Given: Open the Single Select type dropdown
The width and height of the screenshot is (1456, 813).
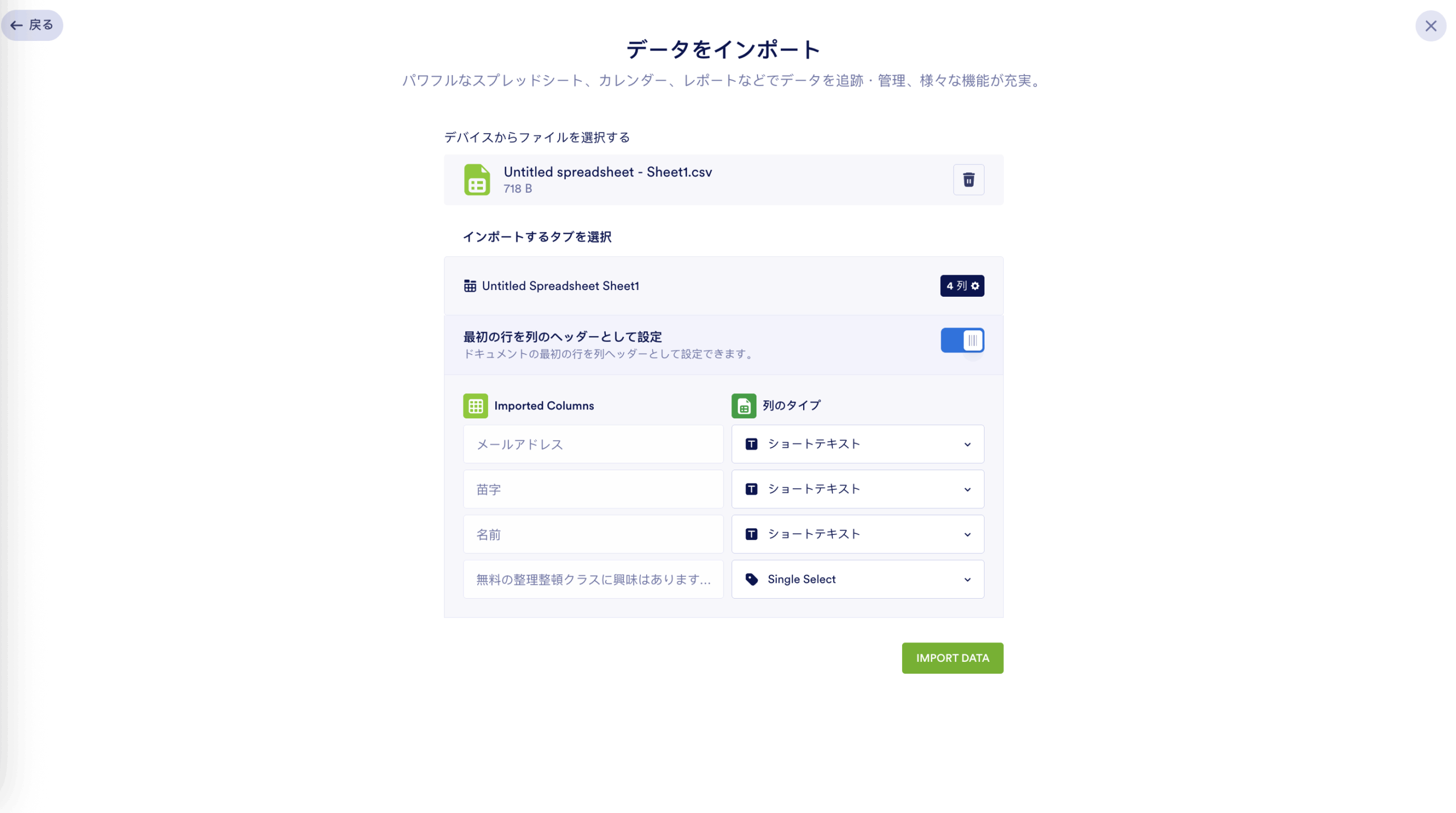Looking at the screenshot, I should [x=858, y=579].
